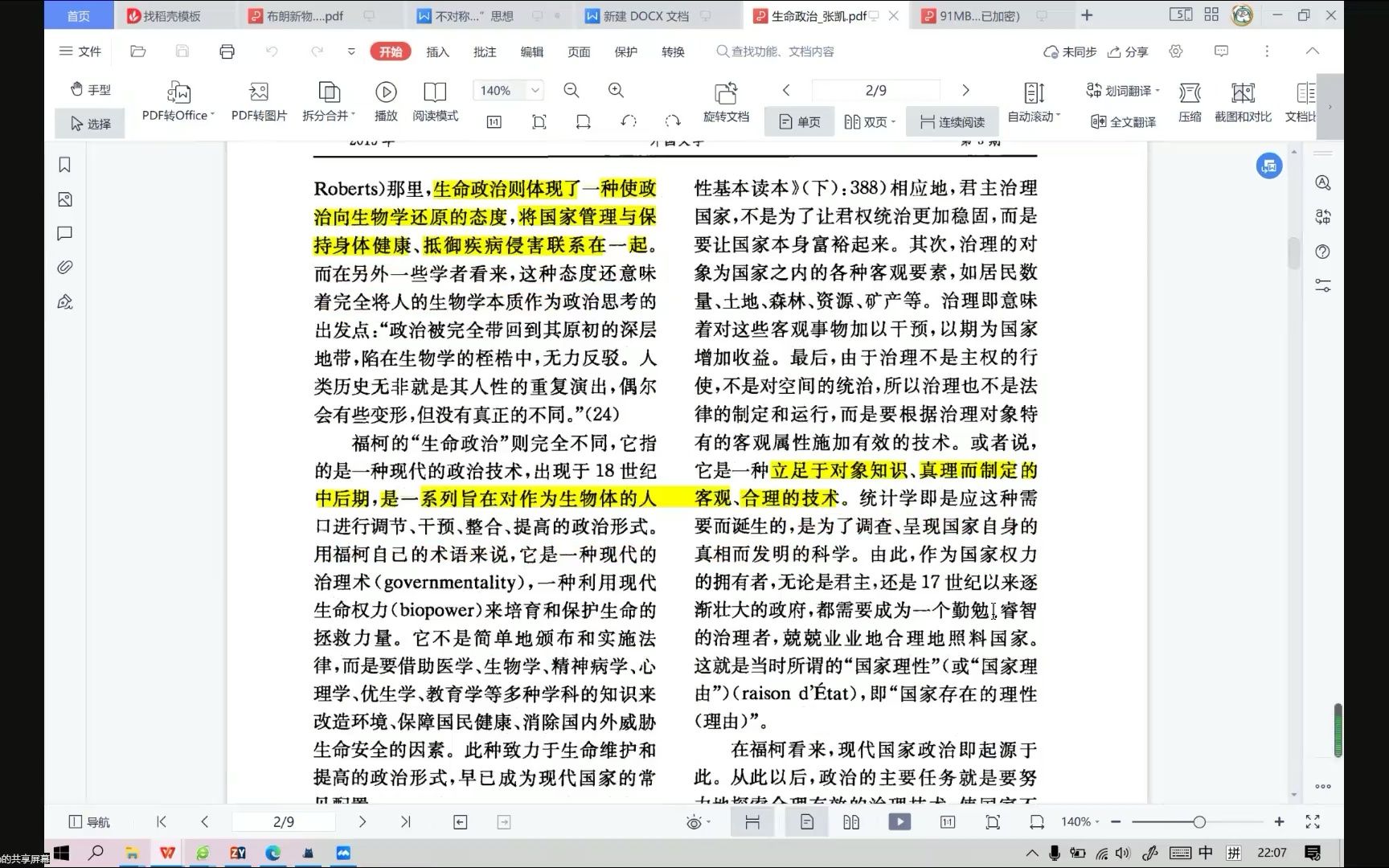Viewport: 1389px width, 868px height.
Task: Switch to 转换 ribbon tab
Action: [x=673, y=51]
